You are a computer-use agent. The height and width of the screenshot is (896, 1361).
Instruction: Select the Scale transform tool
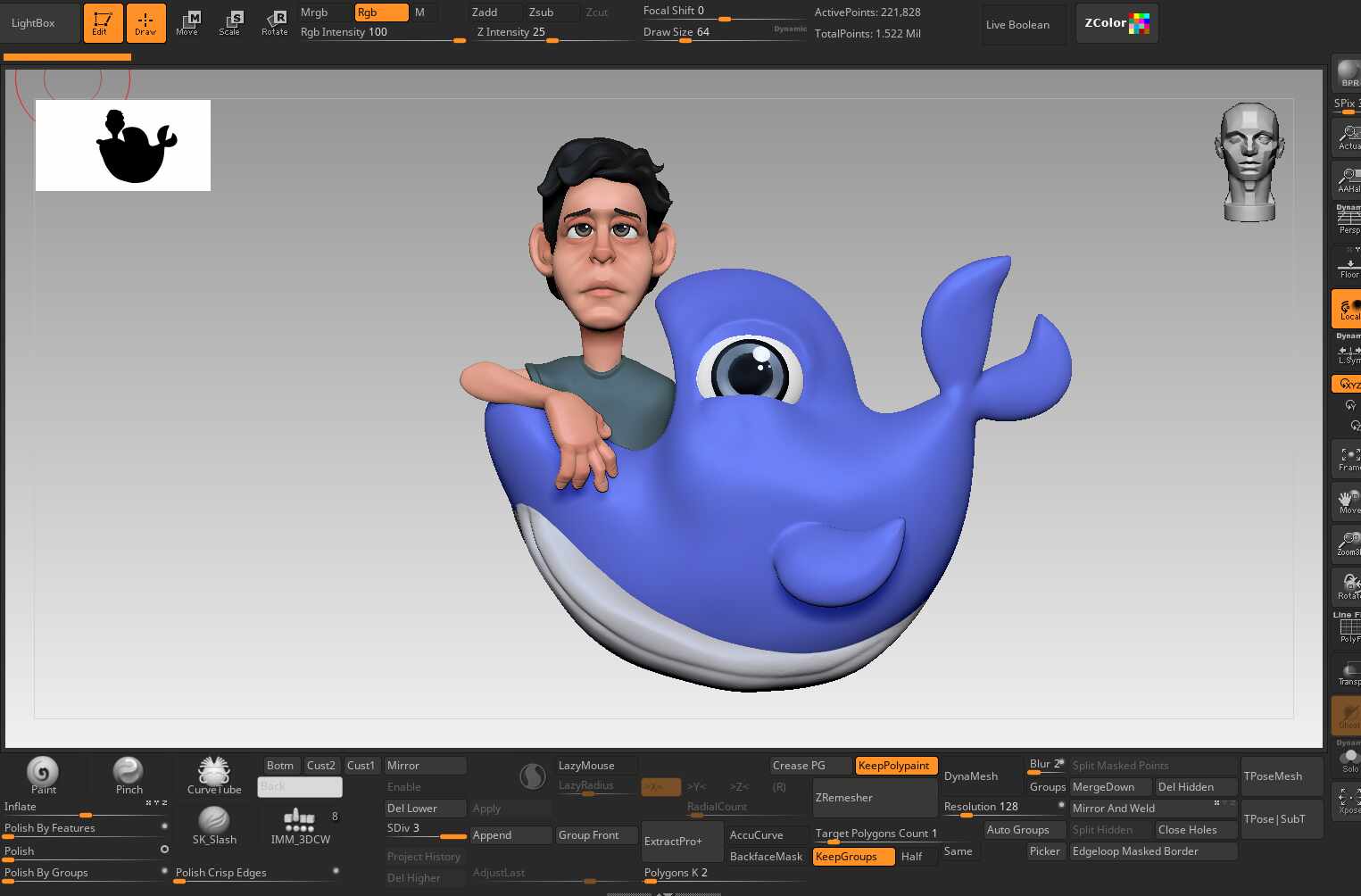click(x=230, y=23)
